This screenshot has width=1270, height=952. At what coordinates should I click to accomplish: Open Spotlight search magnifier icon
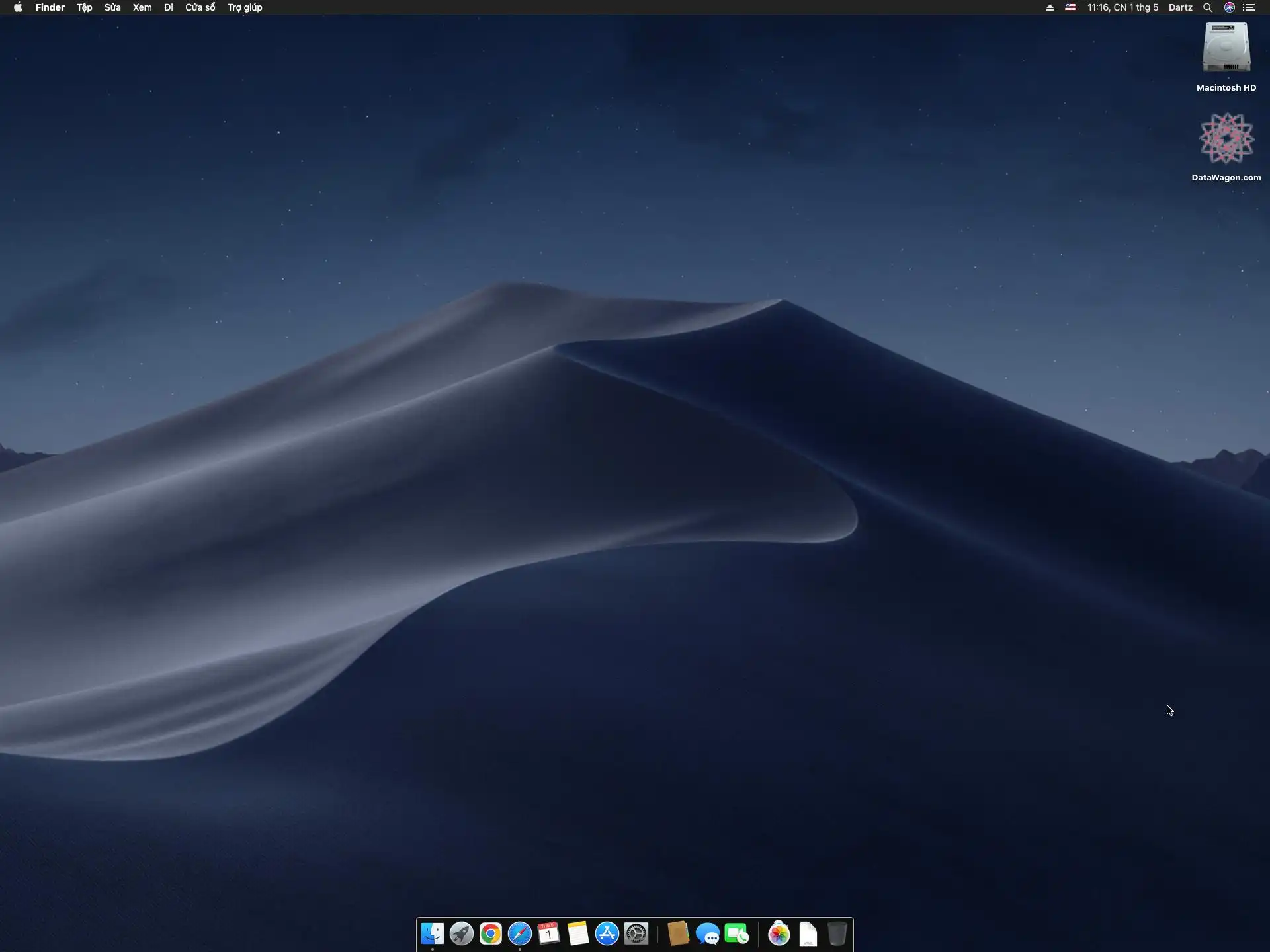1207,7
